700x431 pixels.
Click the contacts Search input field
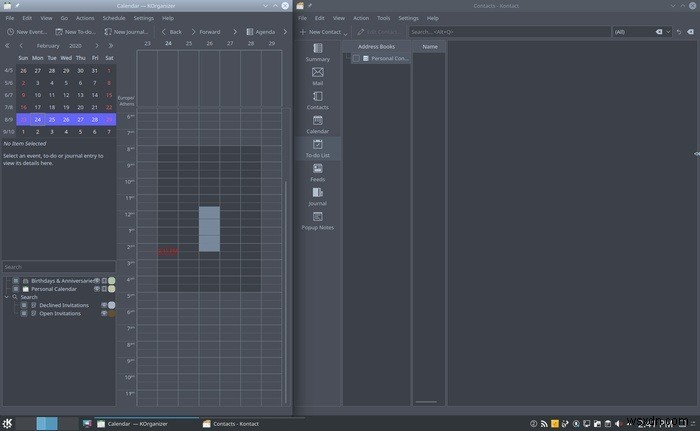coord(509,32)
